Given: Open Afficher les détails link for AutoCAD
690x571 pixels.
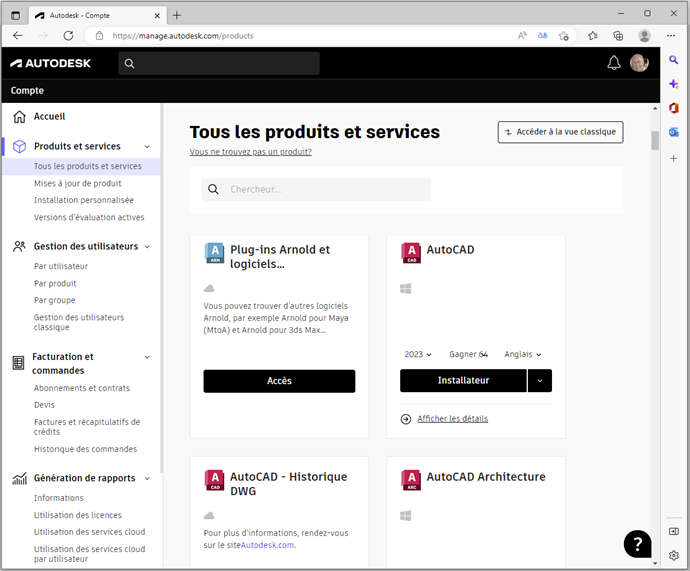Looking at the screenshot, I should pyautogui.click(x=452, y=419).
